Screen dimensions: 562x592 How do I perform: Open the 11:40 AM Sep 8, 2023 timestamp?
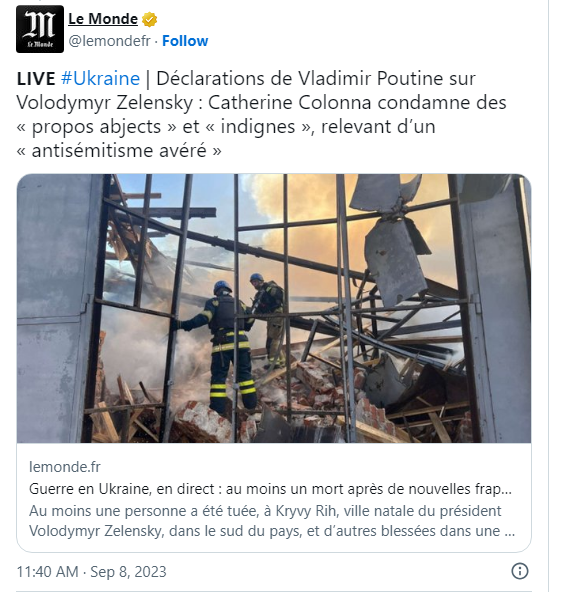pyautogui.click(x=91, y=572)
